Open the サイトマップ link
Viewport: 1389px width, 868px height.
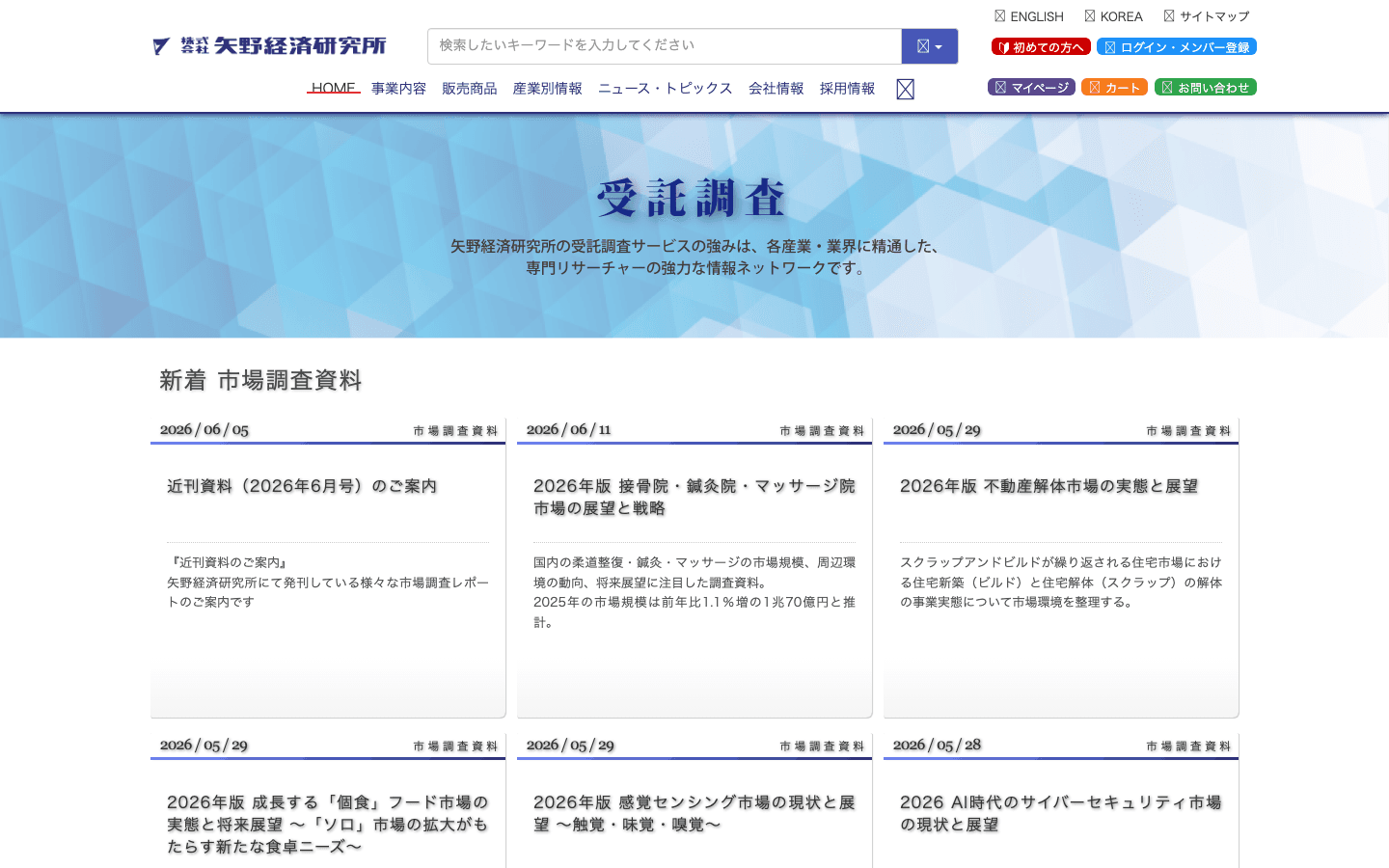tap(1206, 16)
